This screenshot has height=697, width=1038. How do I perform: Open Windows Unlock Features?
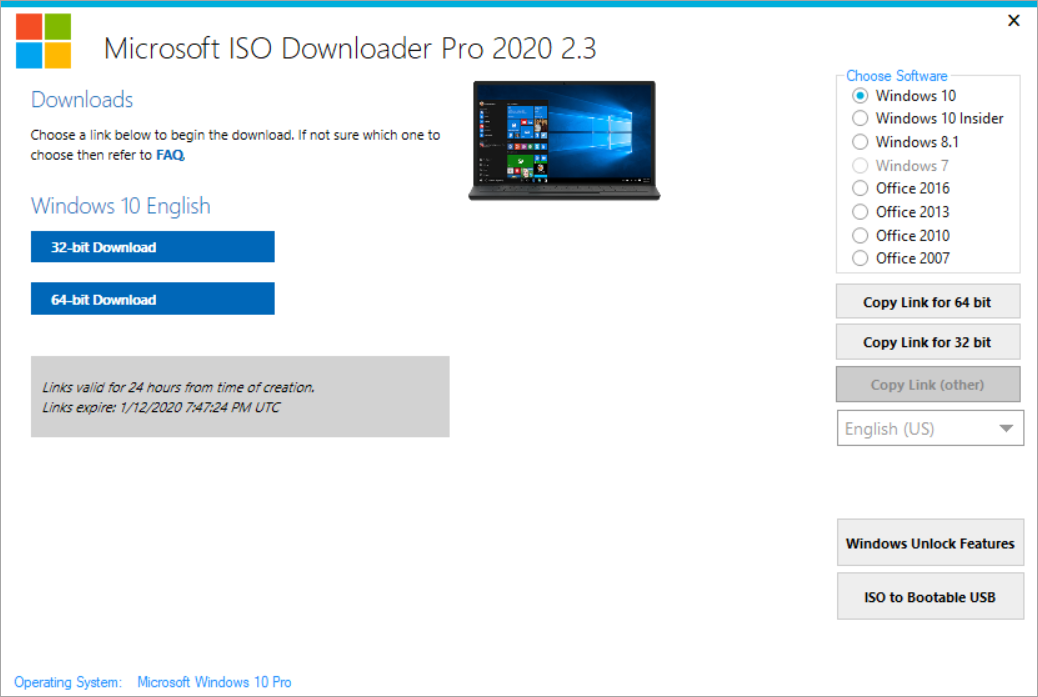pos(930,543)
